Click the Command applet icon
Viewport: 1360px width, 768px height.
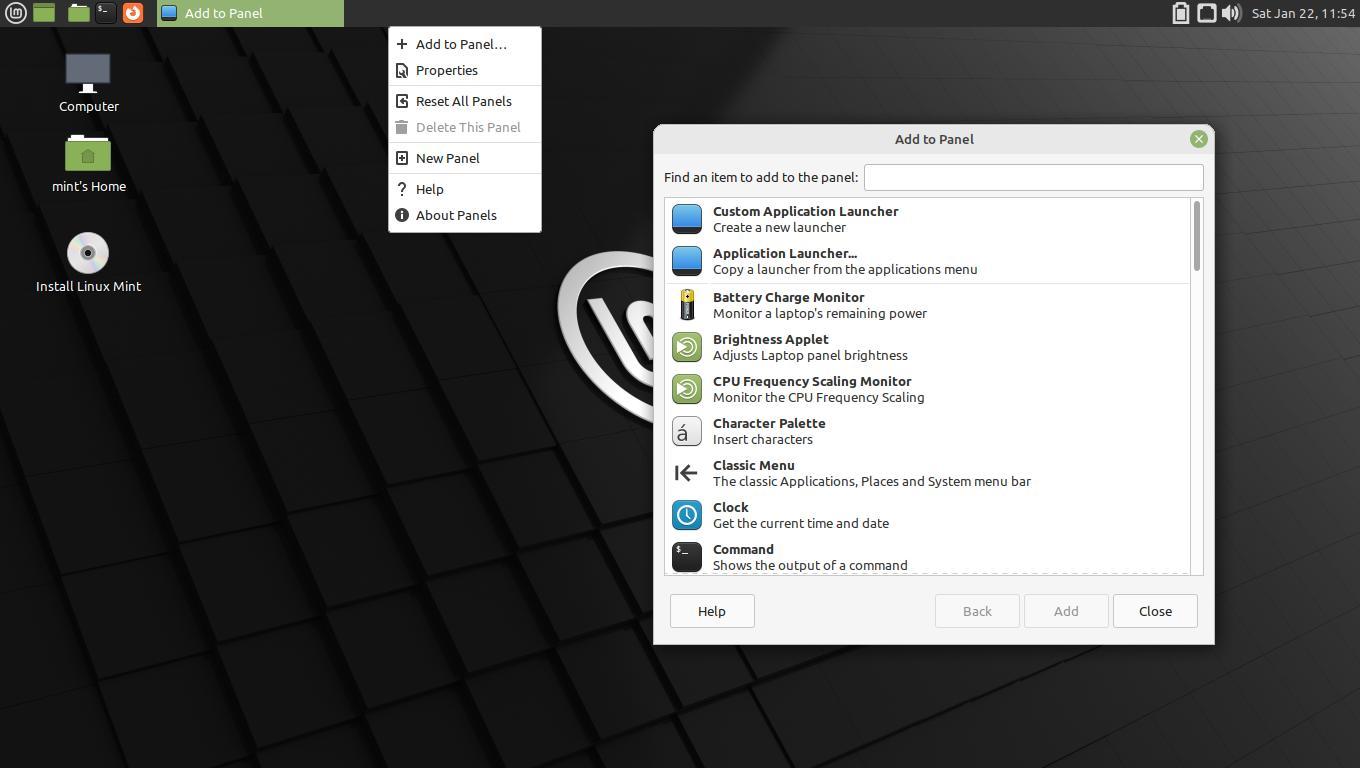(x=686, y=556)
